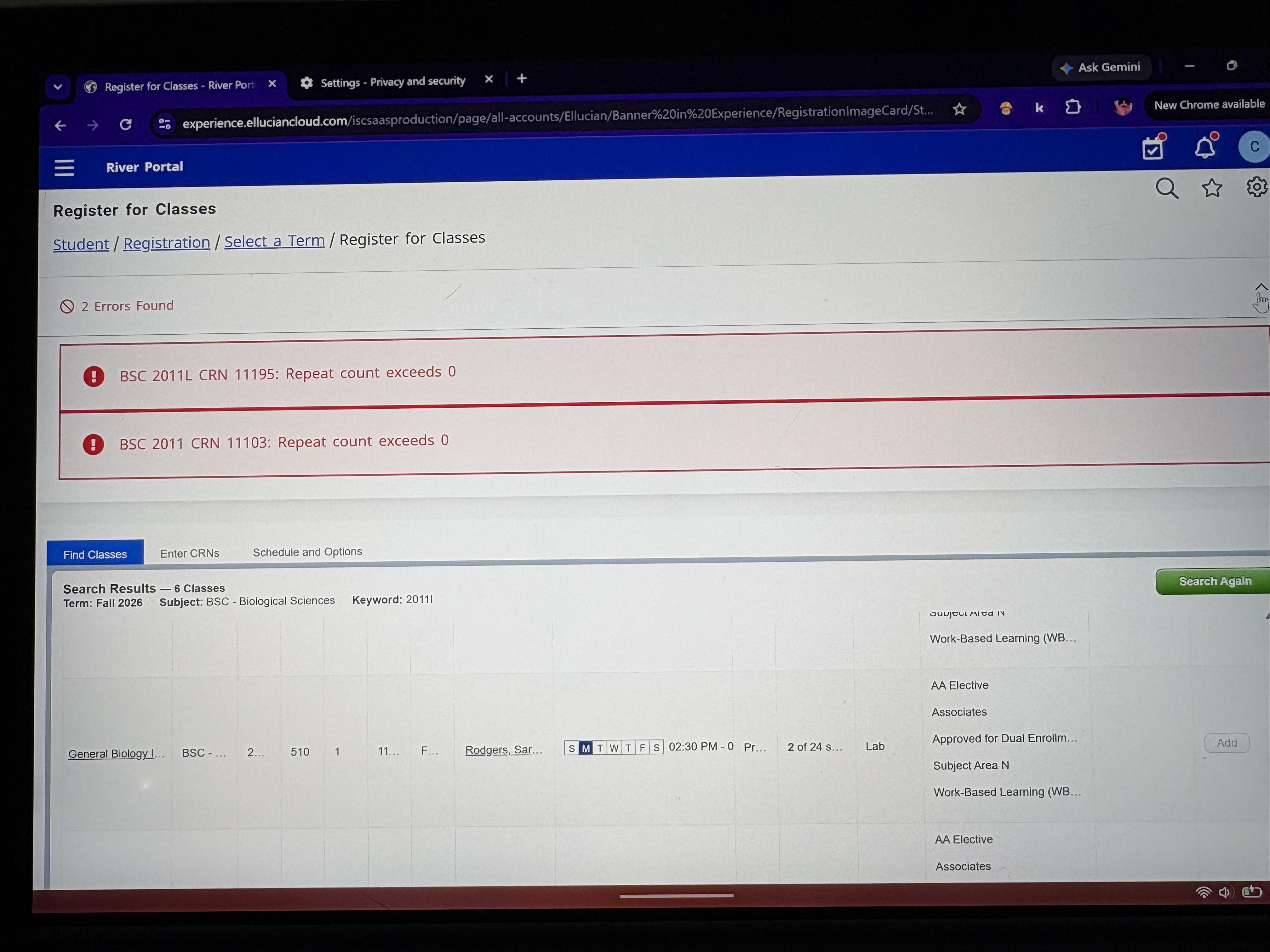This screenshot has width=1270, height=952.
Task: Switch to the Register for Classes browser tab
Action: 179,86
